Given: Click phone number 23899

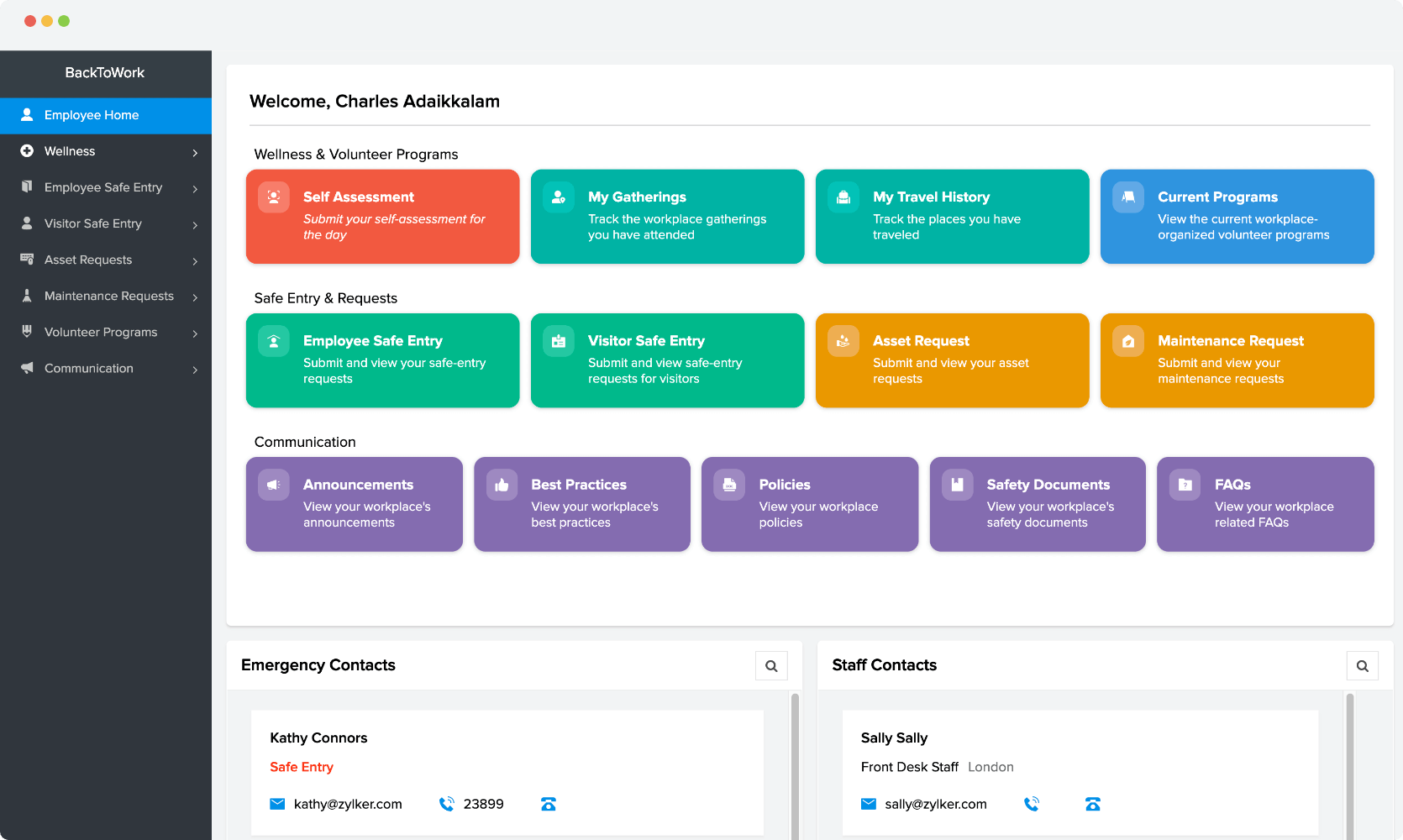Looking at the screenshot, I should (x=484, y=804).
